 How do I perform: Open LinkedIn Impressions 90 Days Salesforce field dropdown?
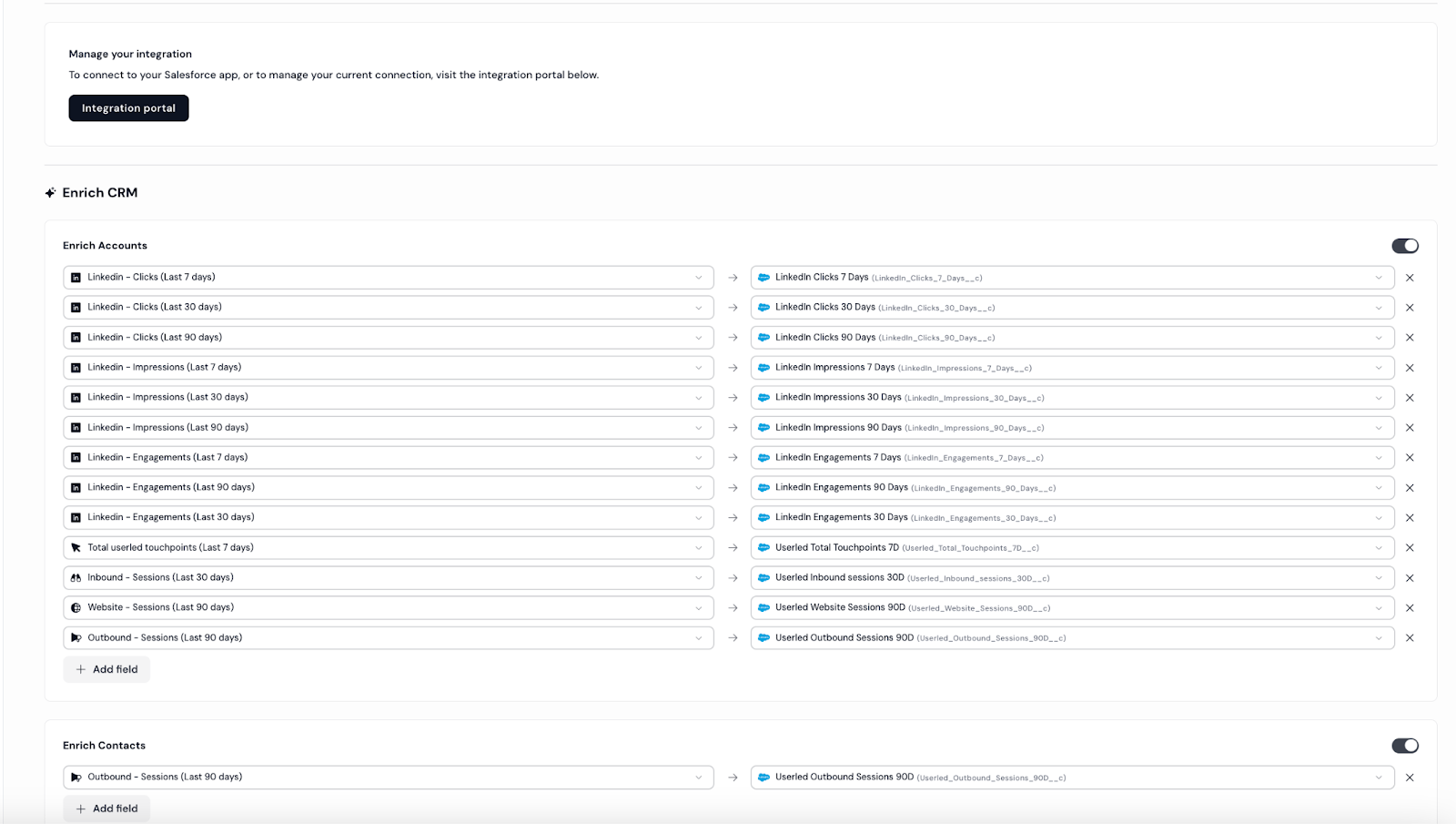pyautogui.click(x=1073, y=428)
